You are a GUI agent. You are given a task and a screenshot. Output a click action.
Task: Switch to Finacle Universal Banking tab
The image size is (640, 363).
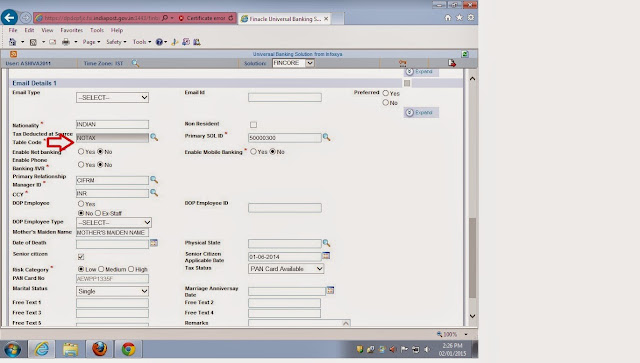tap(284, 19)
